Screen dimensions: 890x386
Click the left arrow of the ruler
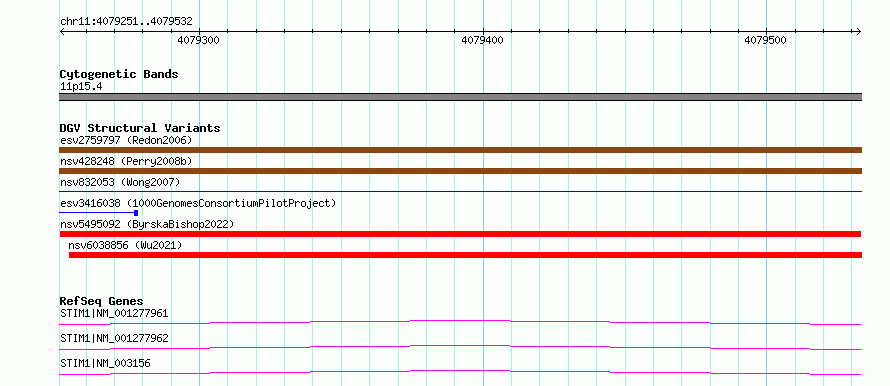[62, 31]
